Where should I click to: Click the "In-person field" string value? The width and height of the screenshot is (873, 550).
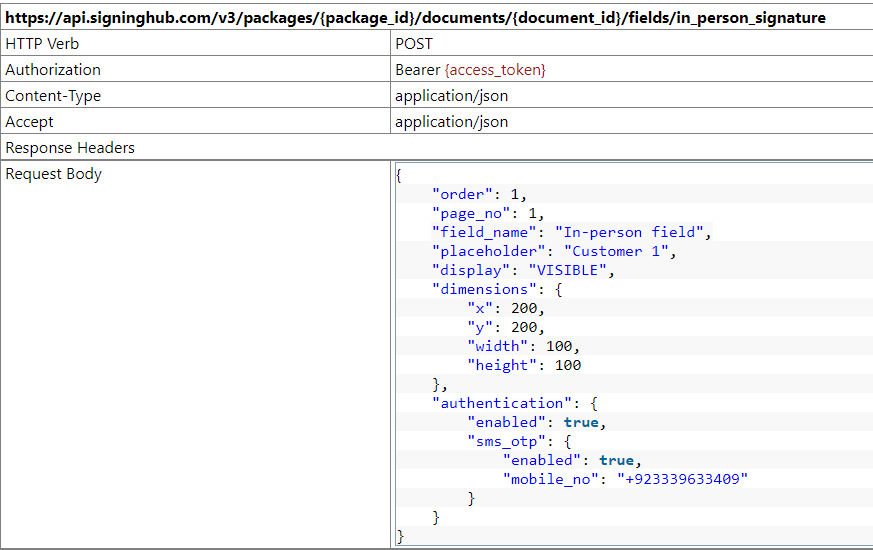pos(631,232)
